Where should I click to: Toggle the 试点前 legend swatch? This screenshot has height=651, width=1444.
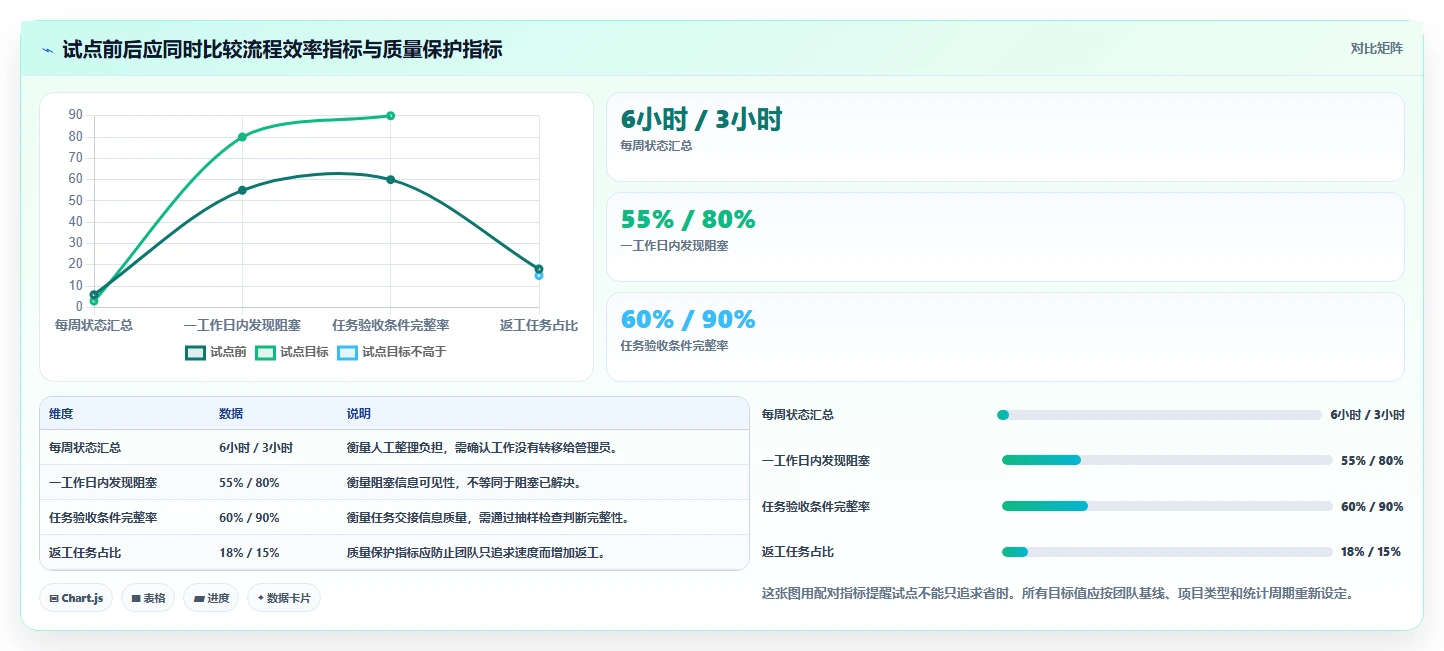(195, 352)
